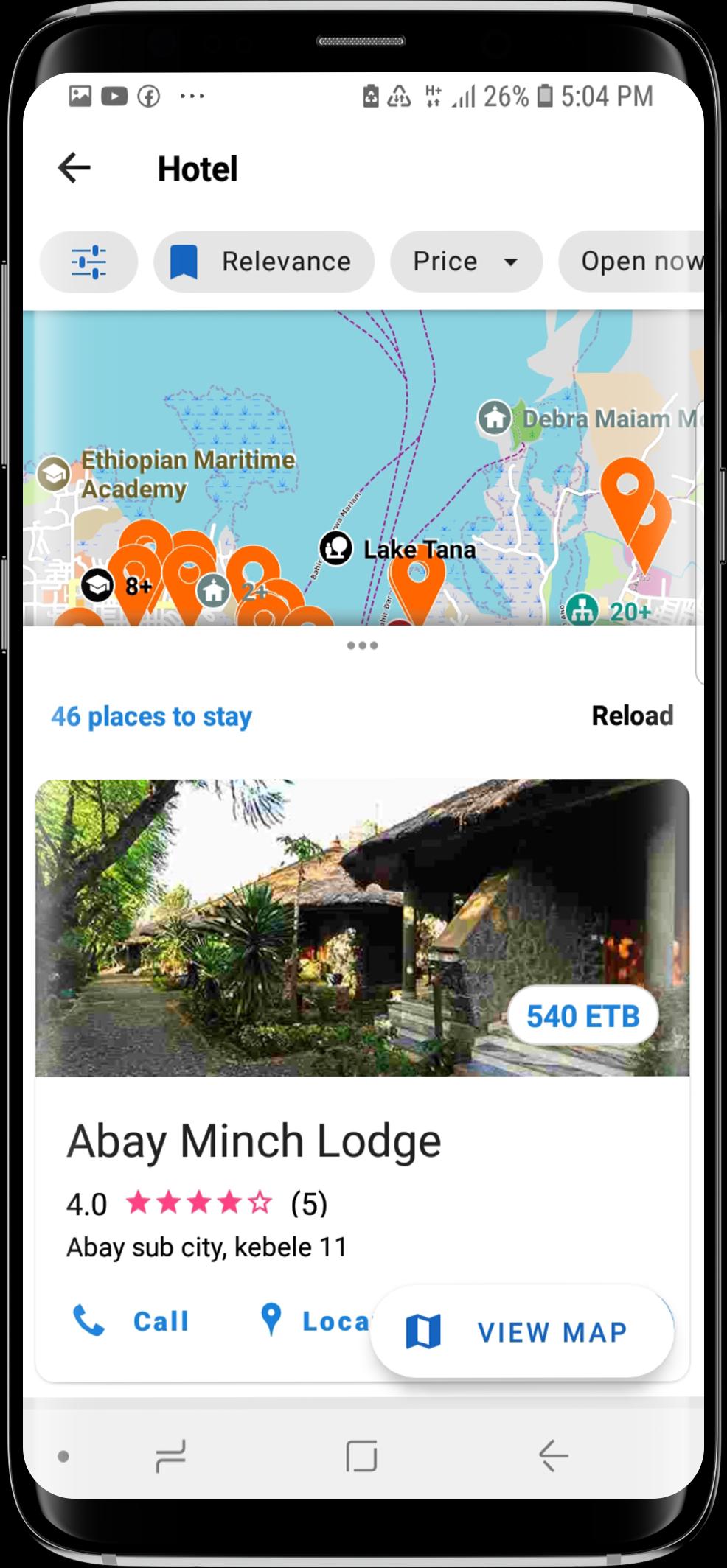Image resolution: width=727 pixels, height=1568 pixels.
Task: Expand the Price dropdown
Action: [466, 262]
